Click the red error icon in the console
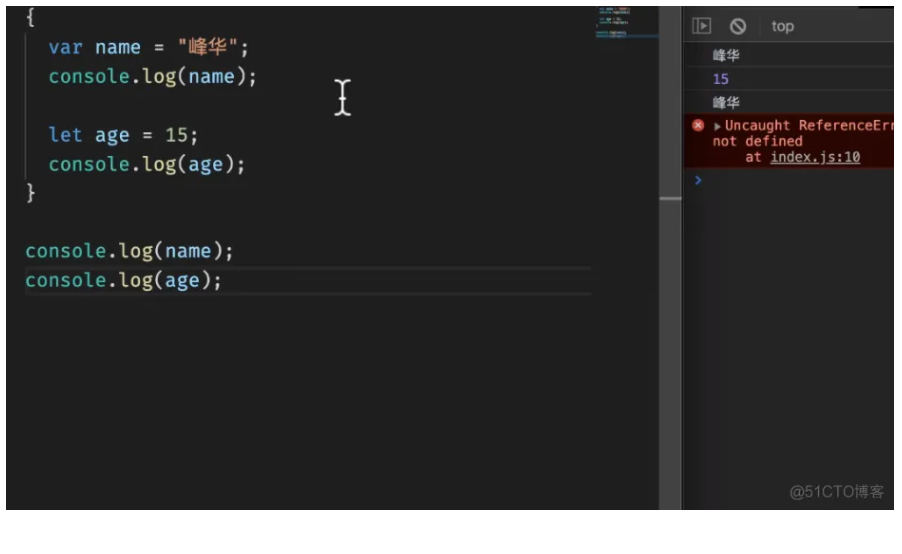Image resolution: width=902 pixels, height=554 pixels. click(698, 125)
